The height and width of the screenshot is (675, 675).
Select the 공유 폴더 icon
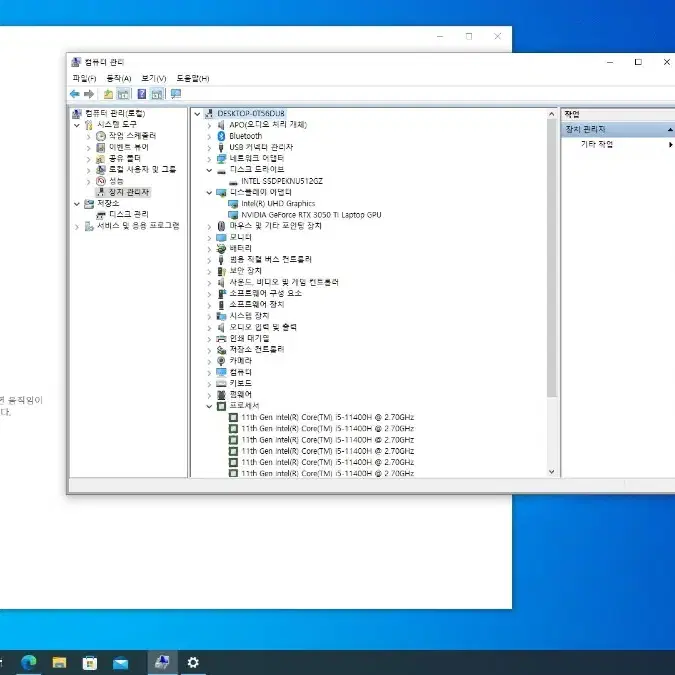tap(101, 158)
